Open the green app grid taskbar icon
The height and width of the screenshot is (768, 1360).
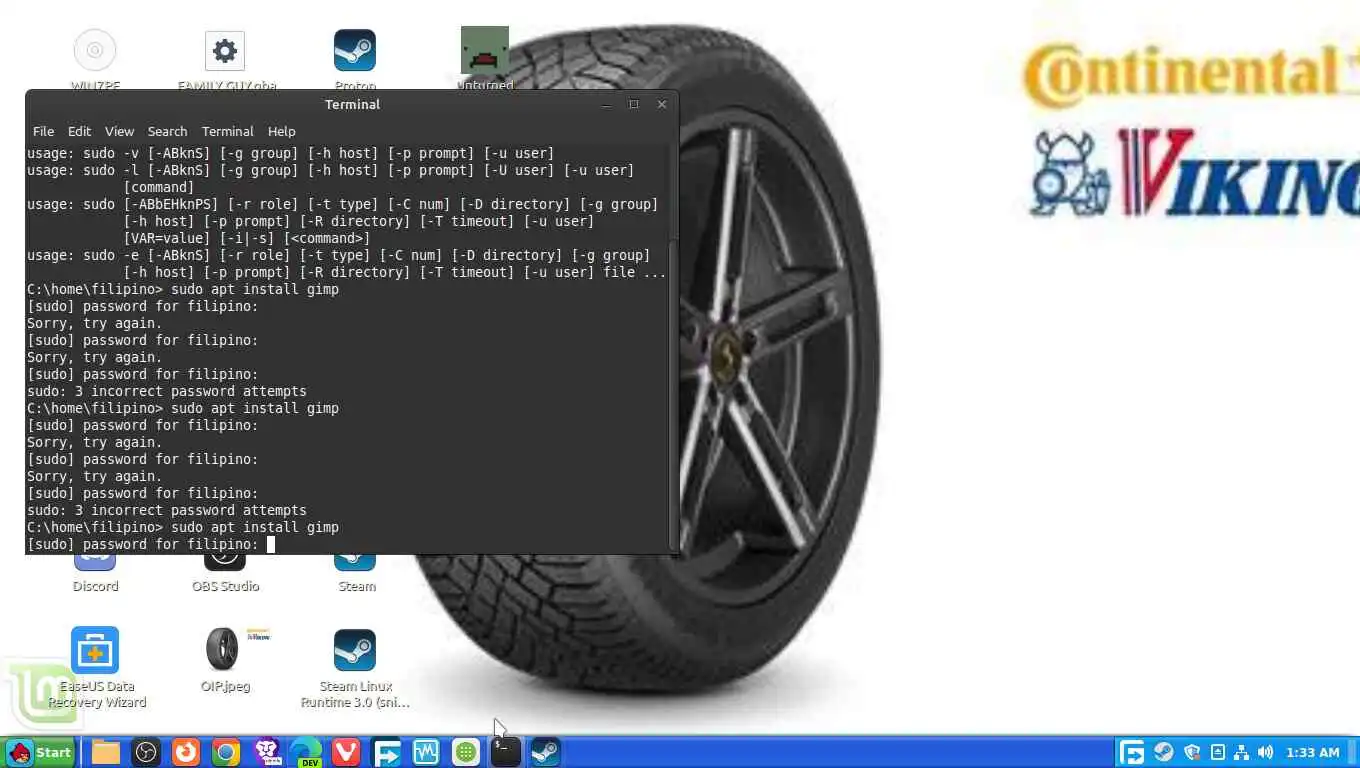pyautogui.click(x=466, y=752)
